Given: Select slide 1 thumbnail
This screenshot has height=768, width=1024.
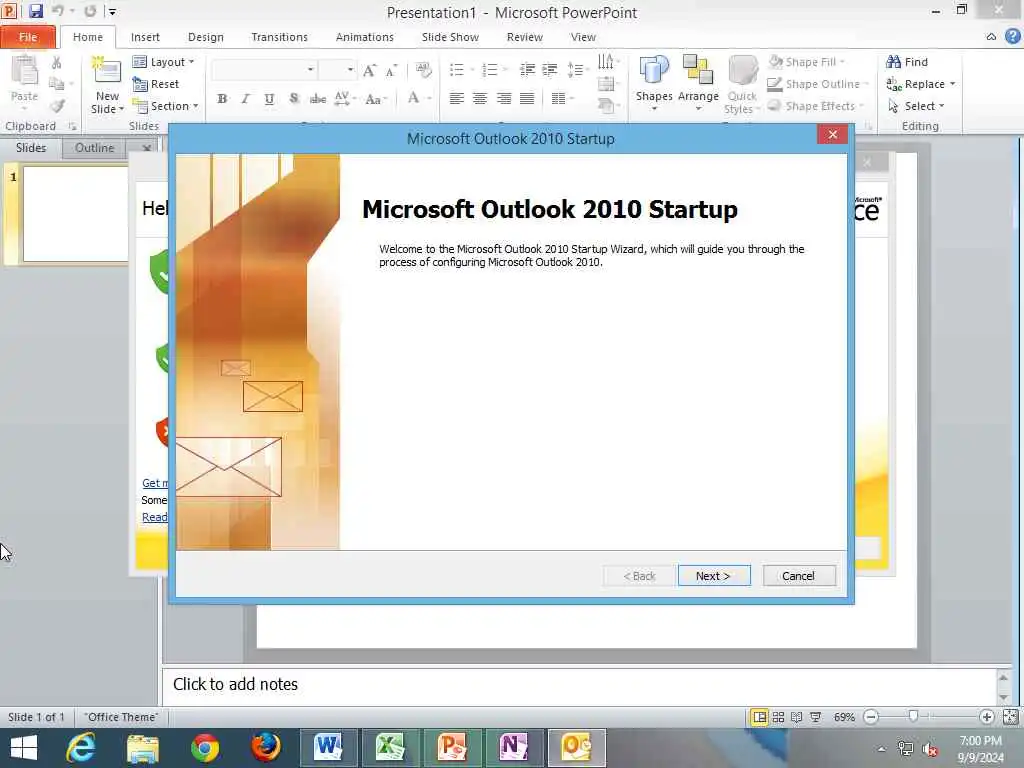Looking at the screenshot, I should 76,214.
